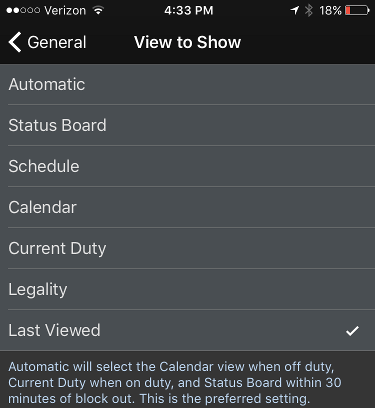375x408 pixels.
Task: Choose Status Board as the view
Action: (x=187, y=125)
